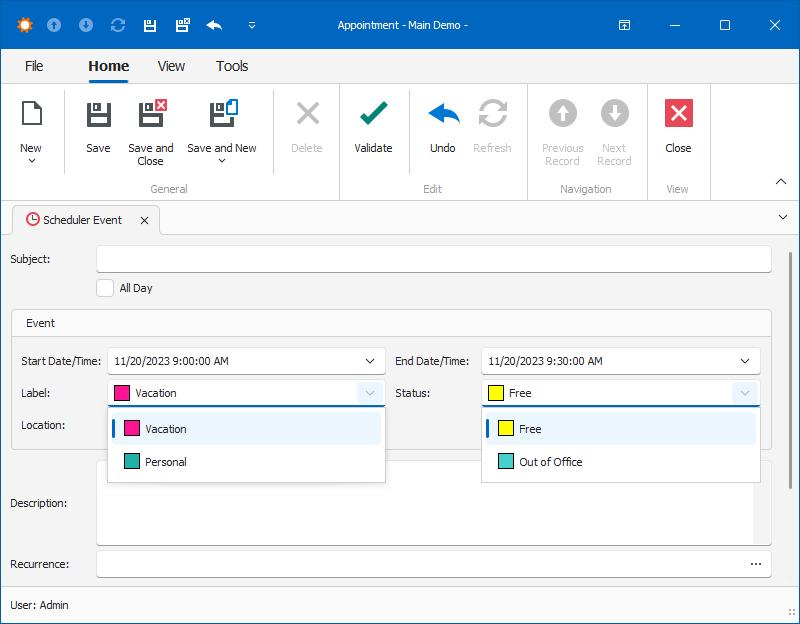Click the form vertical scrollbar
The width and height of the screenshot is (800, 624).
pyautogui.click(x=791, y=370)
